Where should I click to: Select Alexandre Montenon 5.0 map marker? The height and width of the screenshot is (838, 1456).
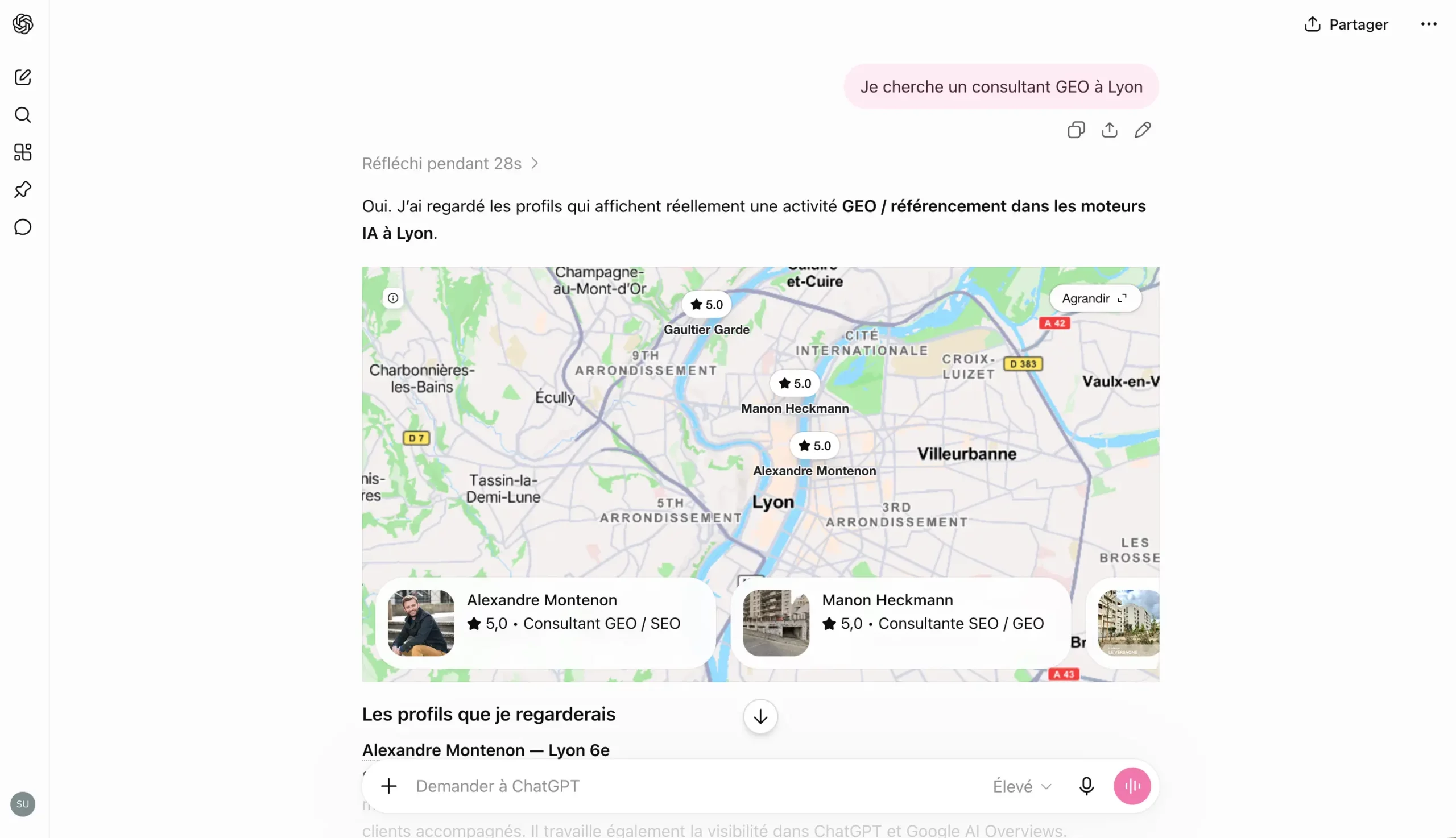point(814,446)
